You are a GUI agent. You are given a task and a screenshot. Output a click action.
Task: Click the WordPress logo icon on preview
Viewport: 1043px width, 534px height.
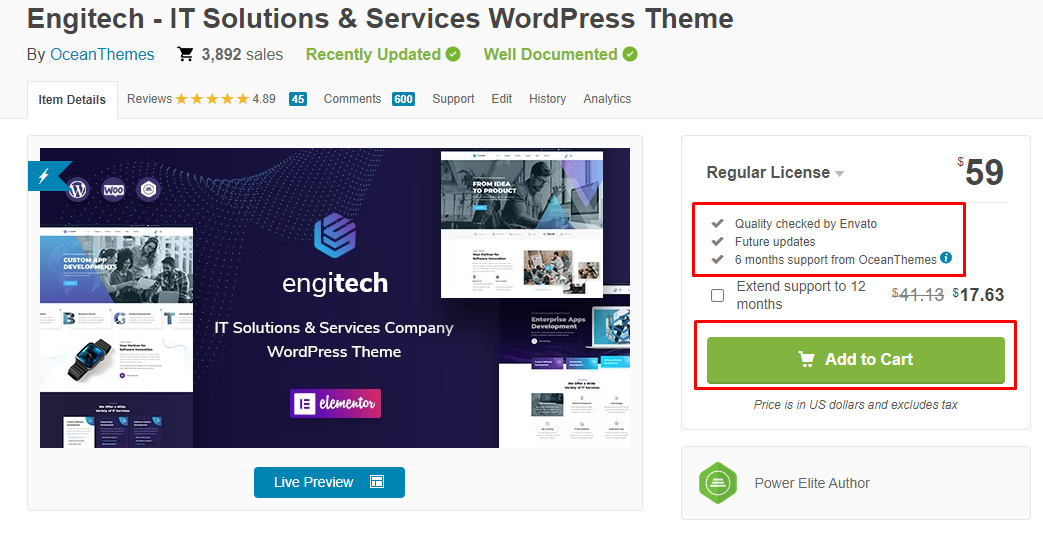coord(78,190)
